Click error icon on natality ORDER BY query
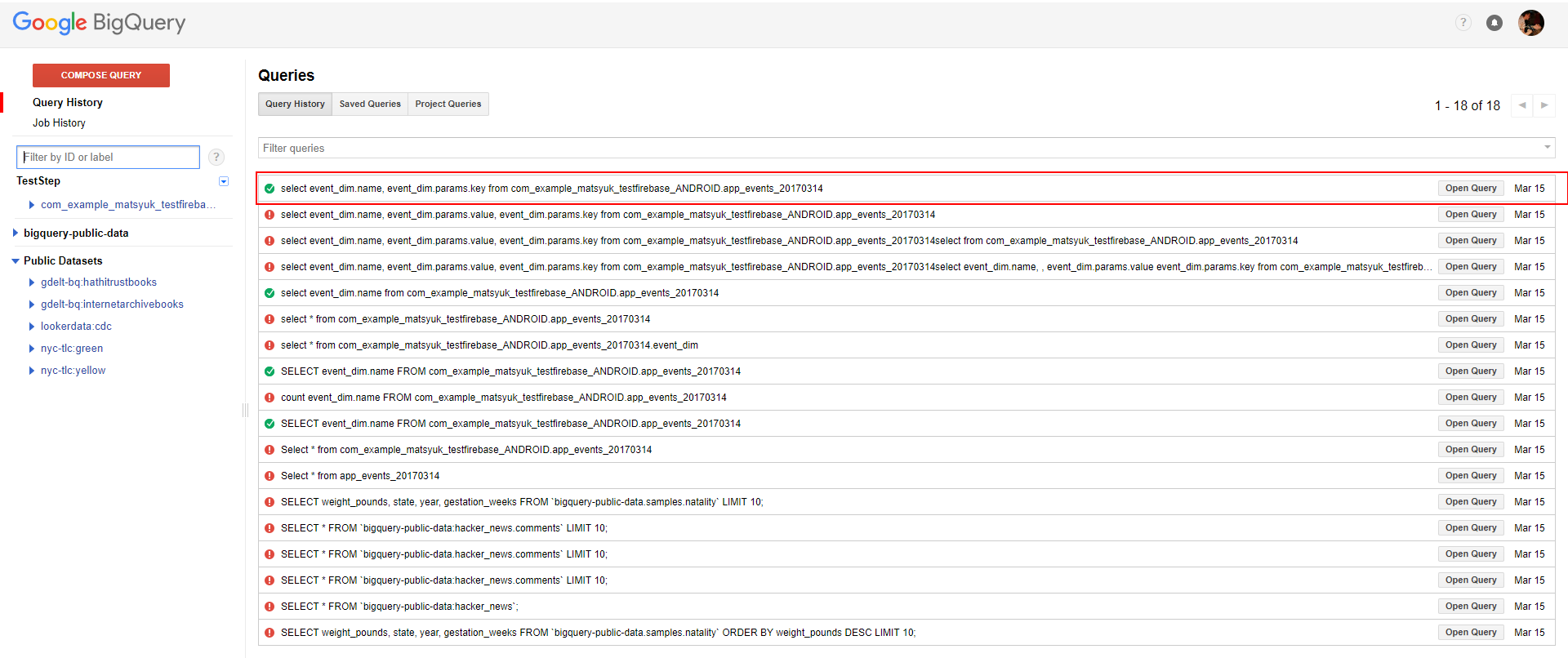This screenshot has width=1568, height=658. [x=269, y=633]
